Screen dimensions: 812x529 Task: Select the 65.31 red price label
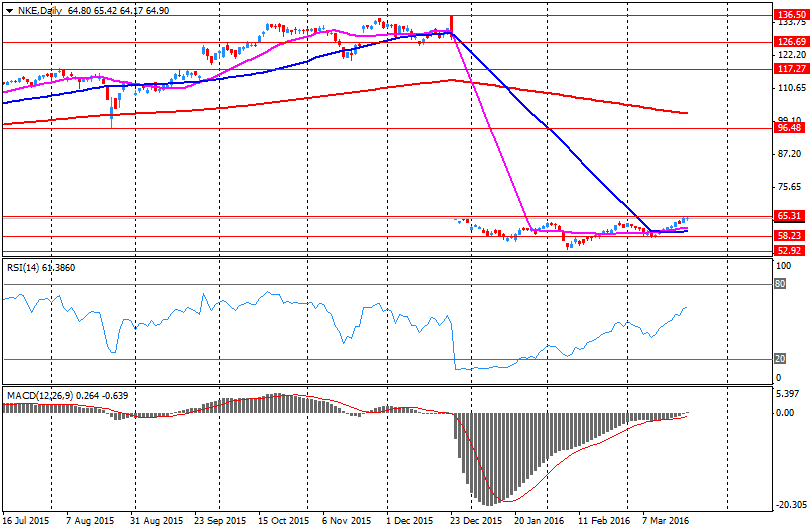(790, 216)
